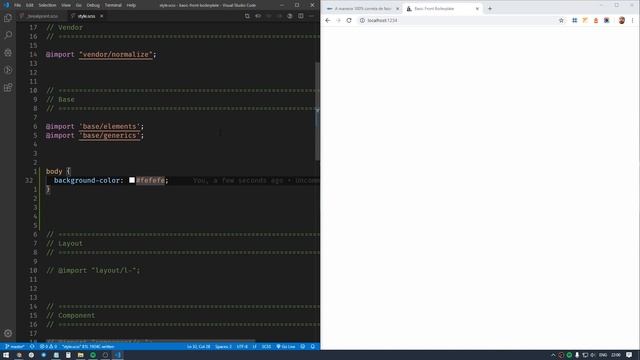
Task: Click the '// Vendor' comment line
Action: 64,27
